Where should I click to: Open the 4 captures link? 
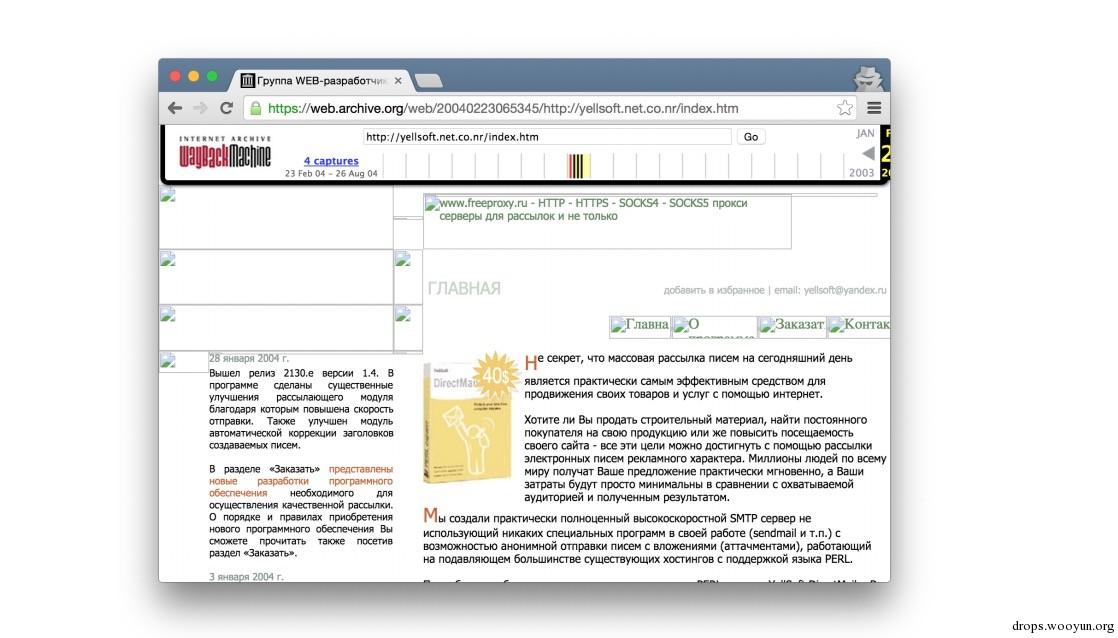pos(331,161)
